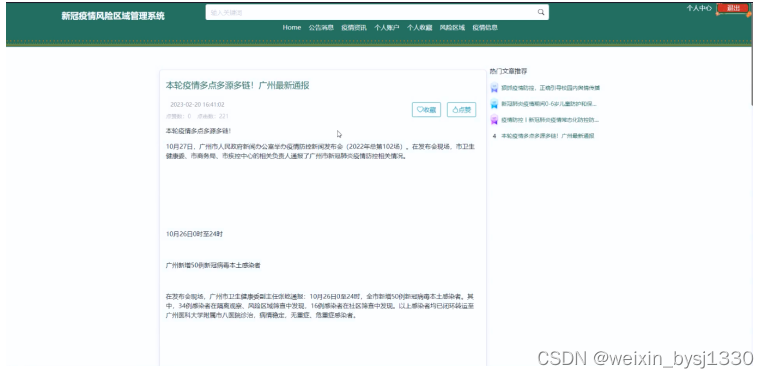Open fourth recommended article 本轮疫情多点多源多链
Viewport: 769px width, 378px height.
(548, 136)
